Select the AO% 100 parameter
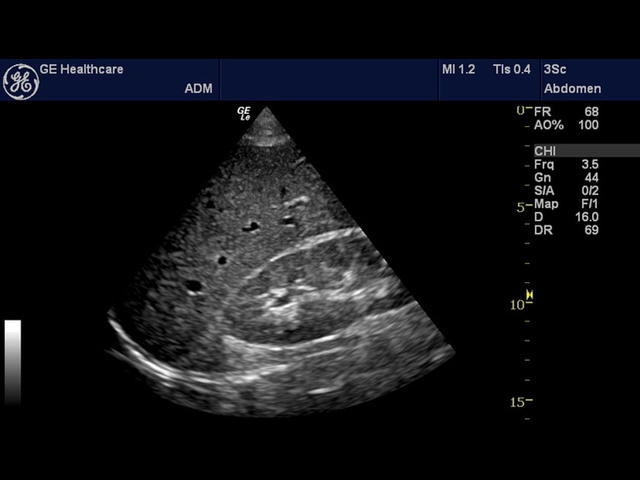 (566, 125)
